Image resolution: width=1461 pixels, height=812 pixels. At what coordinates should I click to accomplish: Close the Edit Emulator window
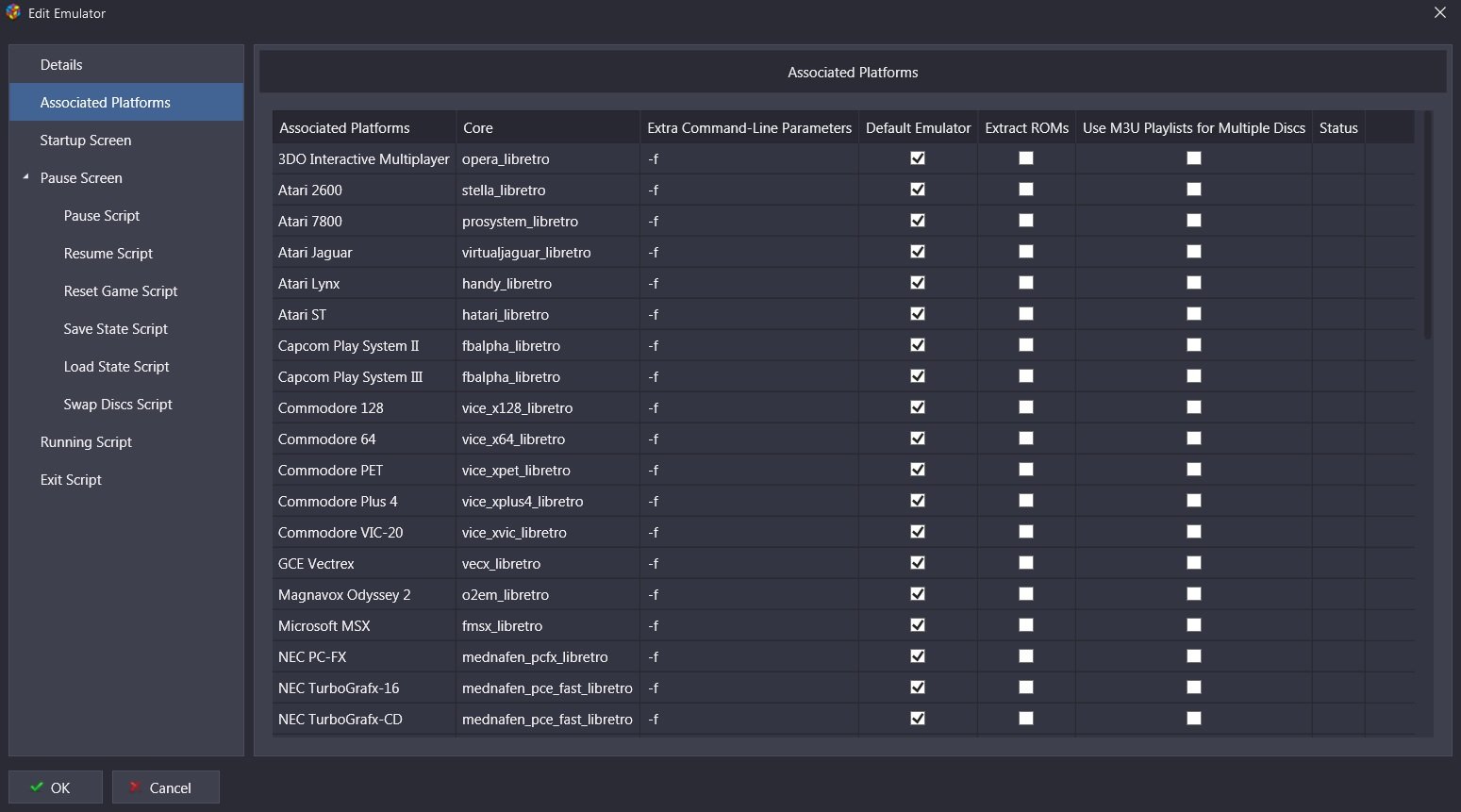(x=1439, y=12)
